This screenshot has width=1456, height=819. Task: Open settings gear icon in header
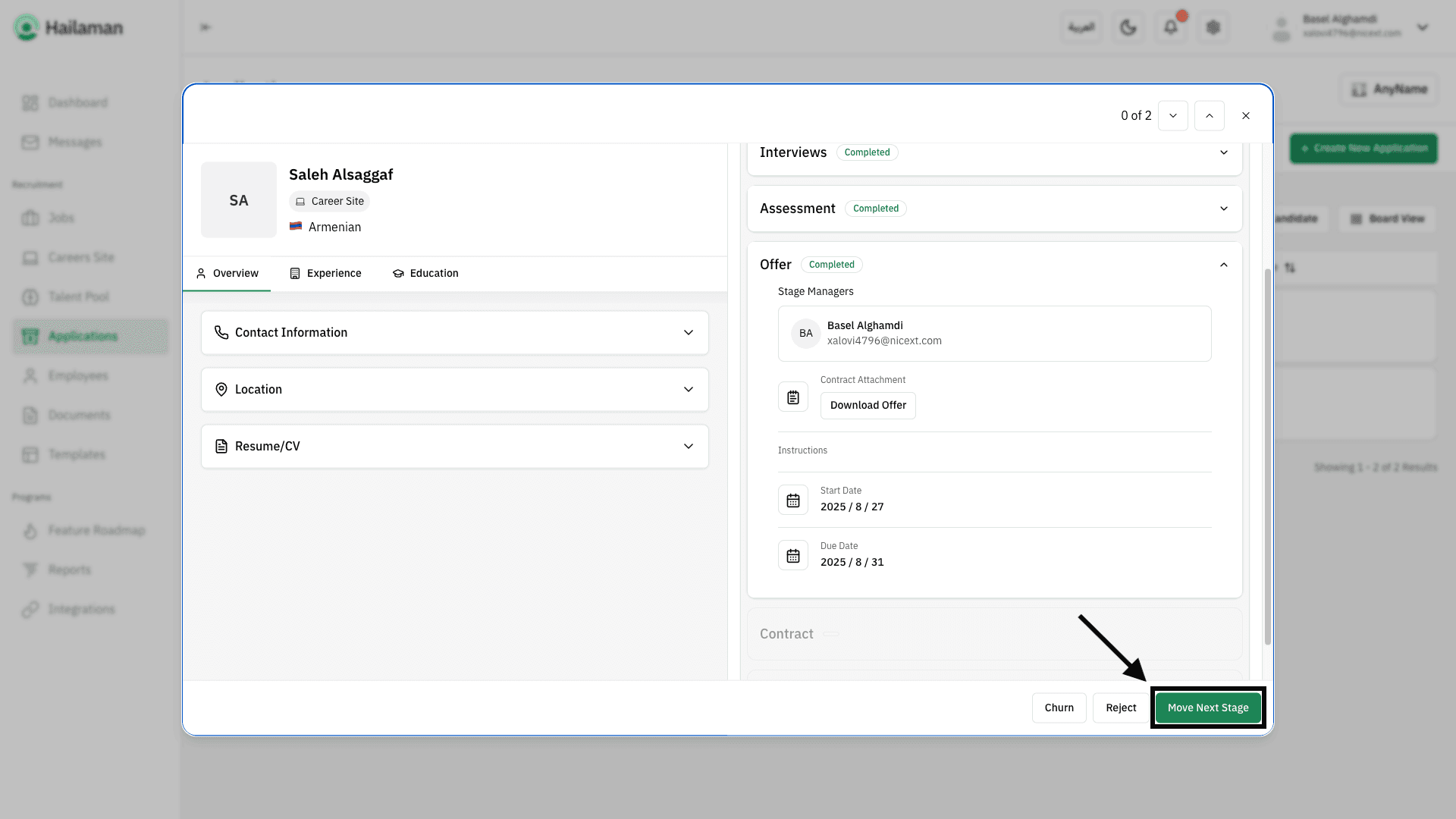click(x=1213, y=28)
